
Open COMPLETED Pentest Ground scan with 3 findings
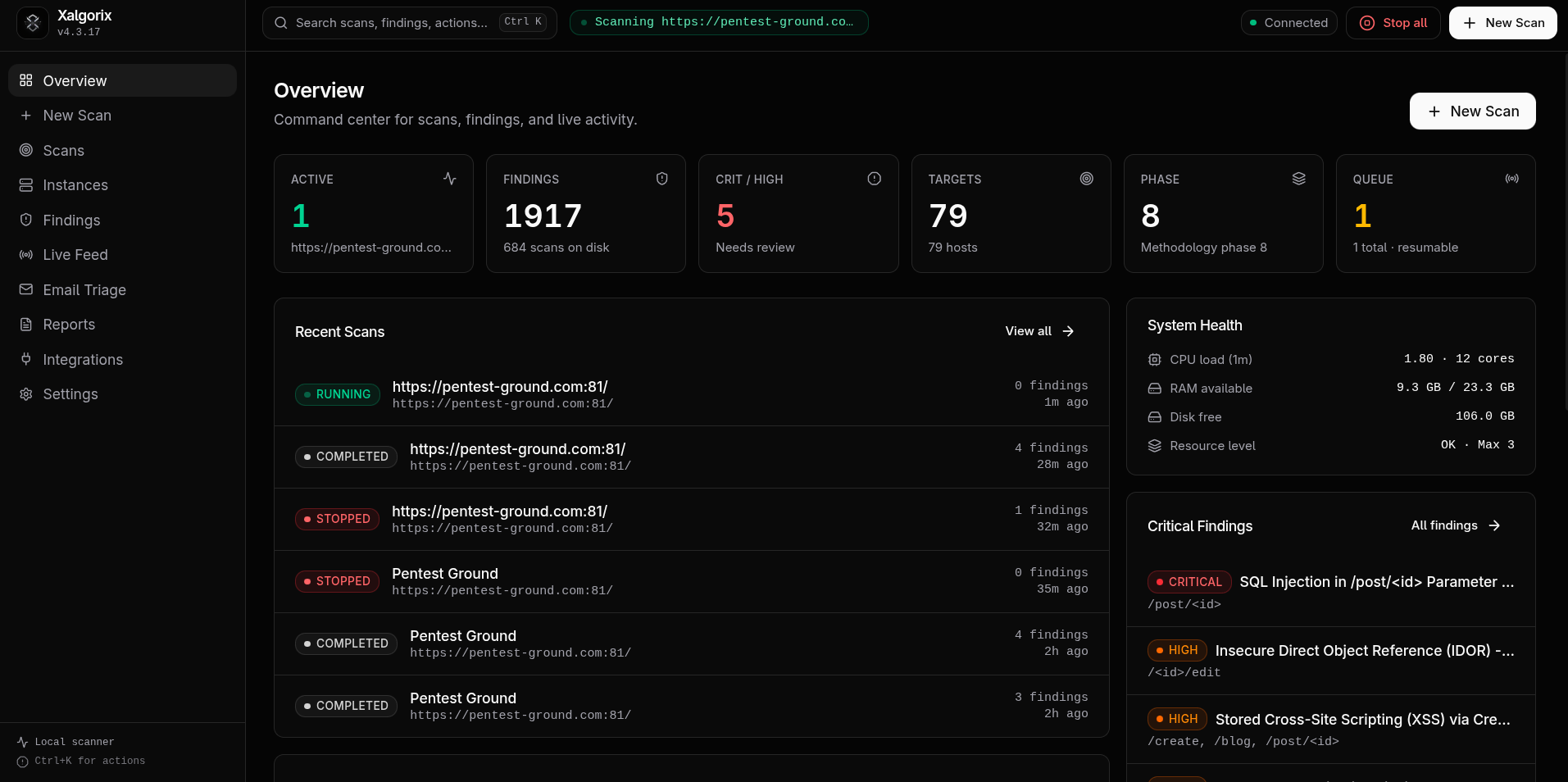pyautogui.click(x=692, y=706)
